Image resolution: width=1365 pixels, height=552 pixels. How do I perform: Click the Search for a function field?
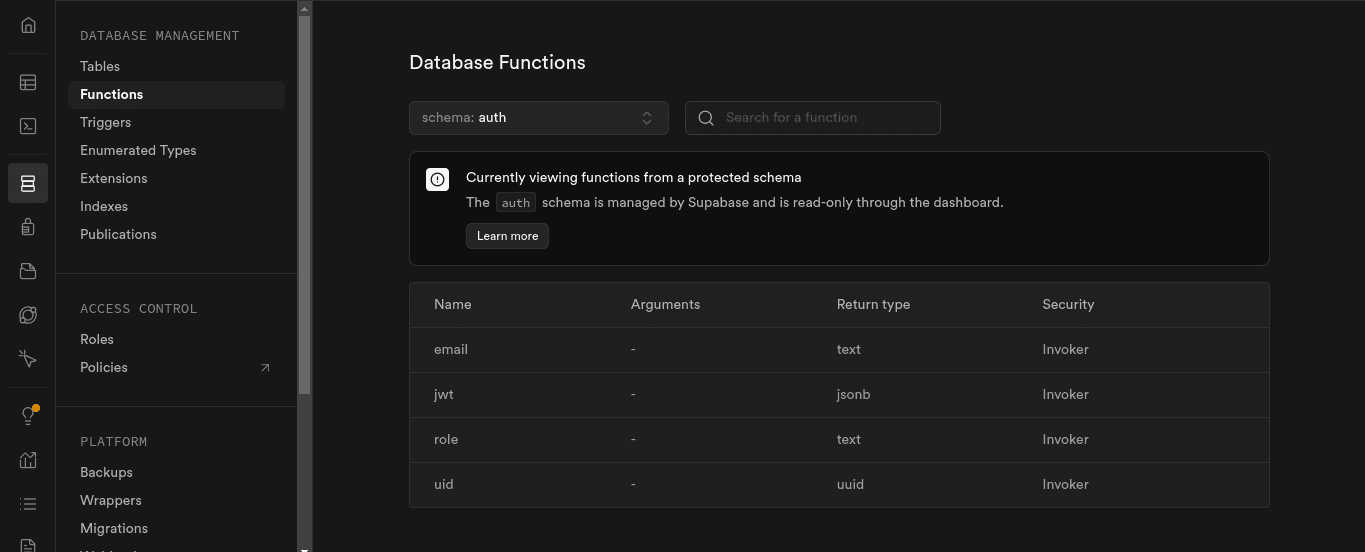pyautogui.click(x=812, y=118)
